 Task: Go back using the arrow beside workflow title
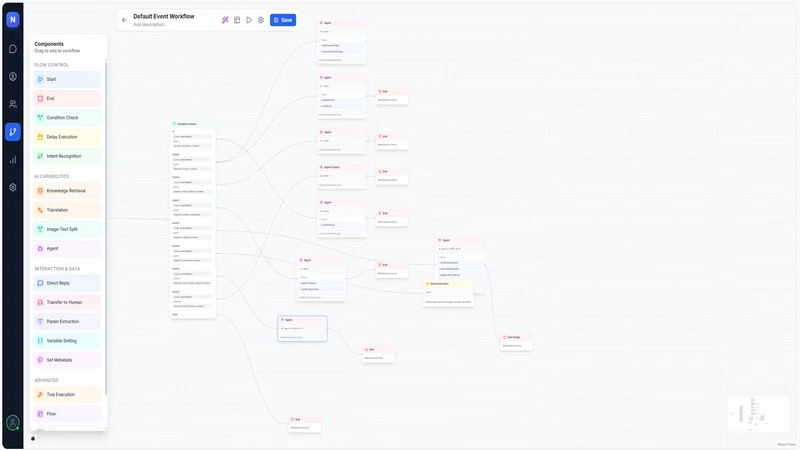coord(124,20)
